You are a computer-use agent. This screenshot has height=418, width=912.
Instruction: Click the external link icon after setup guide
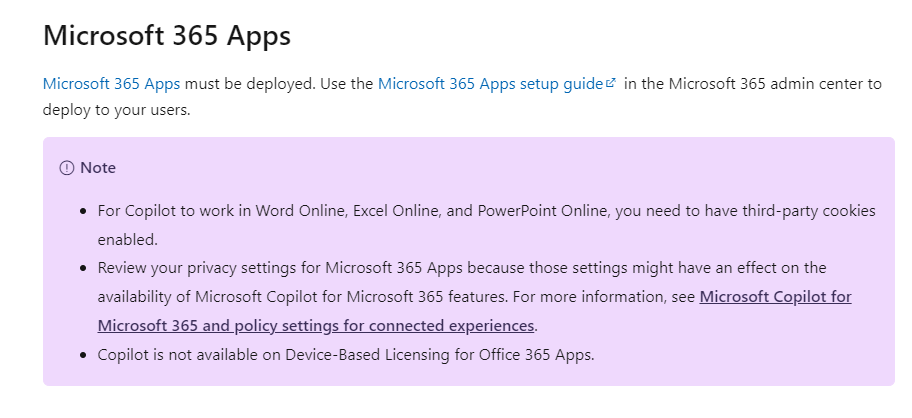(610, 83)
